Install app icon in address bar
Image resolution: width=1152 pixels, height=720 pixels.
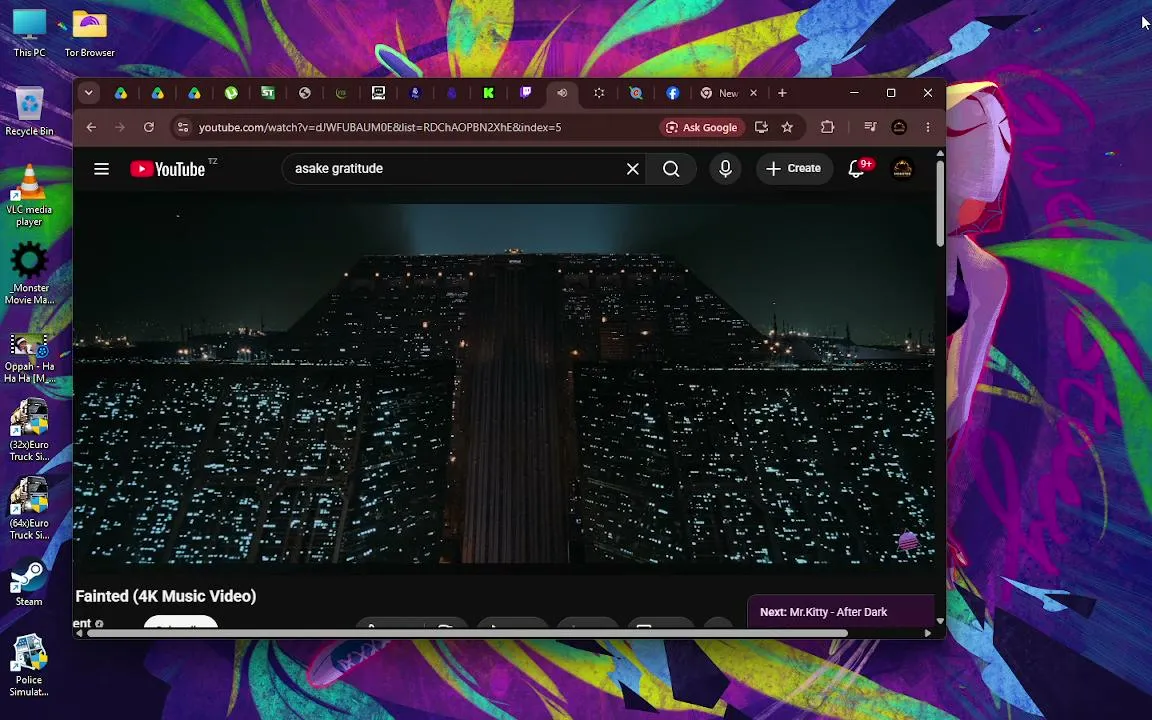click(761, 127)
